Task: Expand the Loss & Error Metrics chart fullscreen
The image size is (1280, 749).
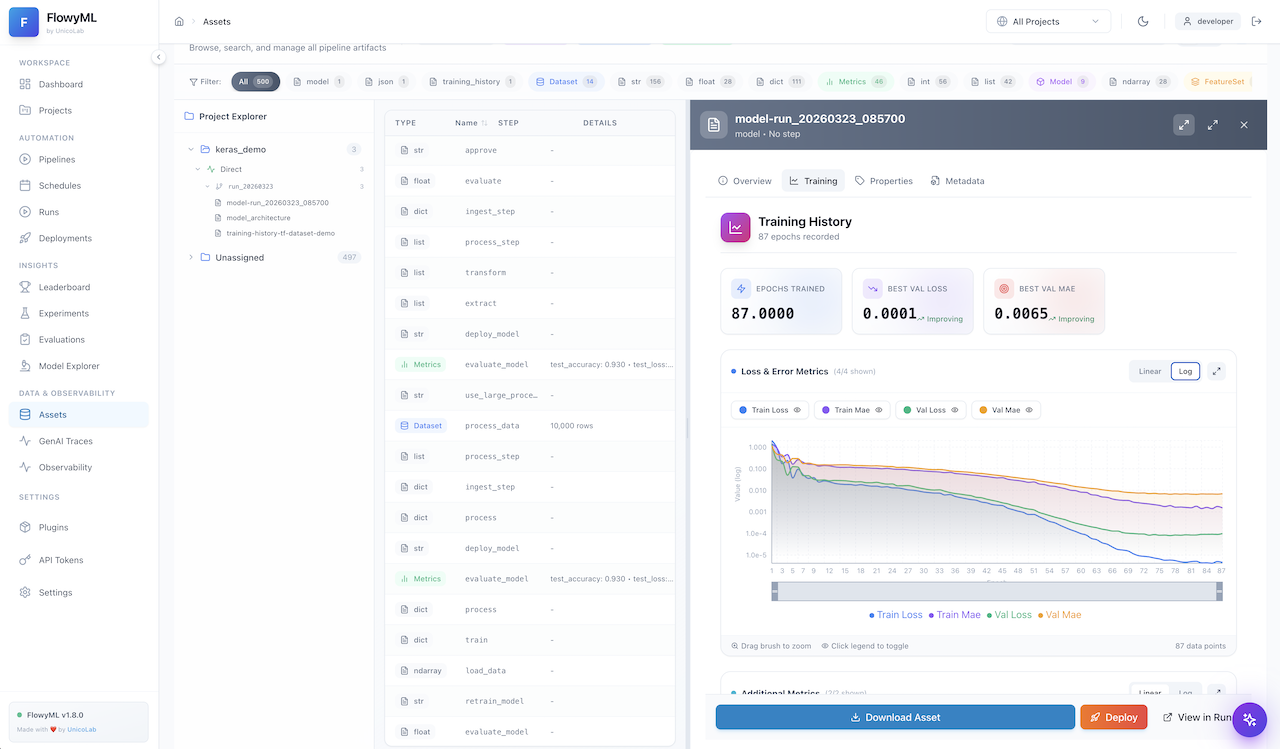Action: tap(1216, 371)
